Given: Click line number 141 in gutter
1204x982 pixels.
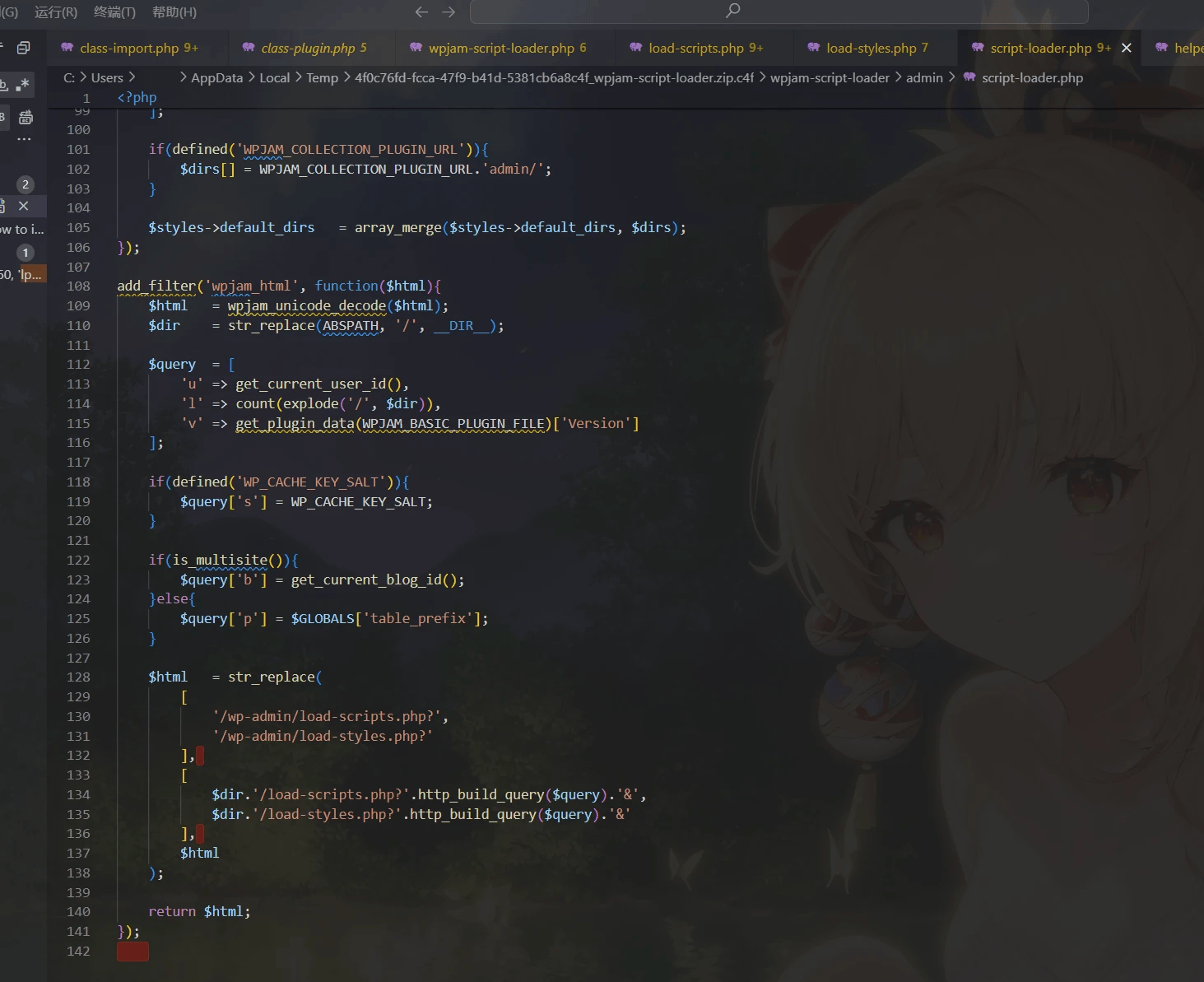Looking at the screenshot, I should 78,932.
